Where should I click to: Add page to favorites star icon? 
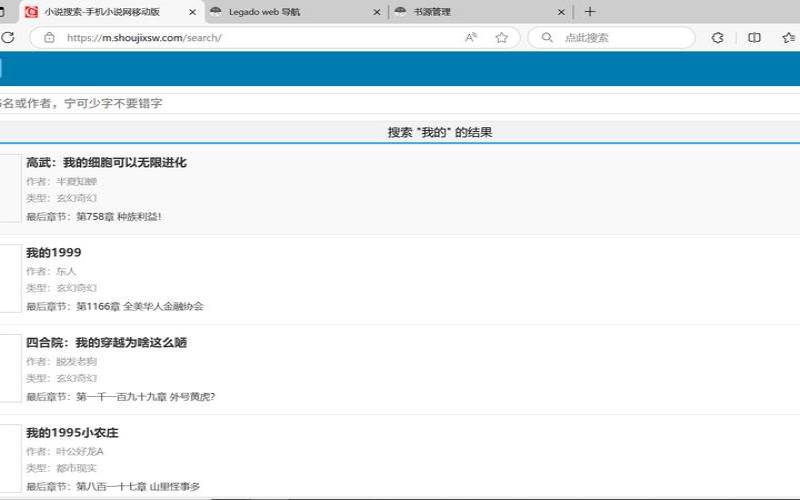tap(502, 38)
